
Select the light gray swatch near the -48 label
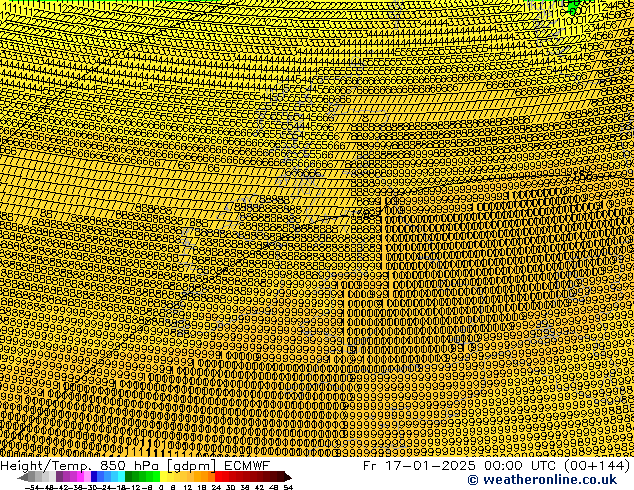(x=45, y=477)
